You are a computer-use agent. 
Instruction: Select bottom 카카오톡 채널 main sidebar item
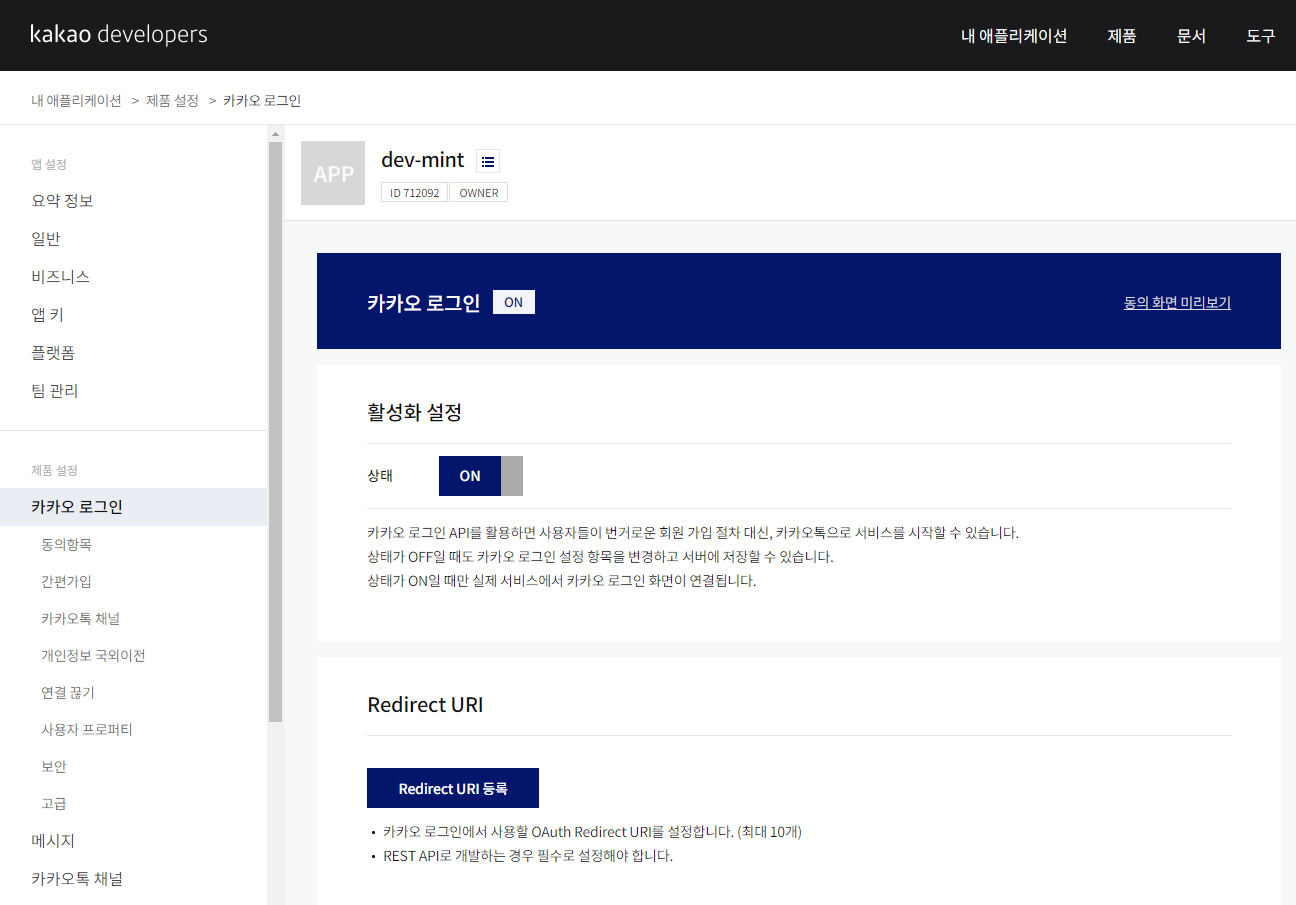pyautogui.click(x=77, y=879)
